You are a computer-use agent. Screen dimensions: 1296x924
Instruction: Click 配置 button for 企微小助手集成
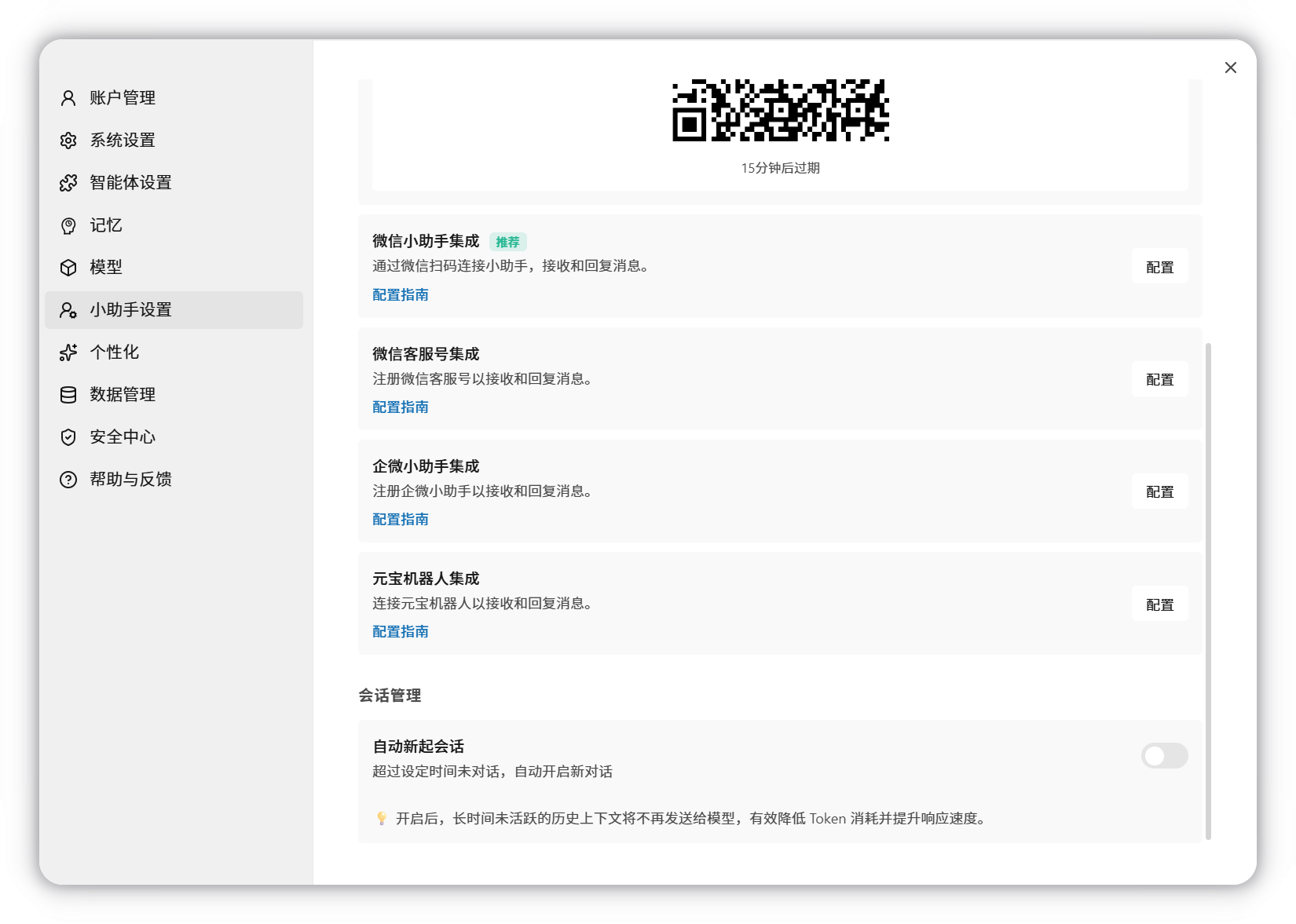click(1159, 491)
